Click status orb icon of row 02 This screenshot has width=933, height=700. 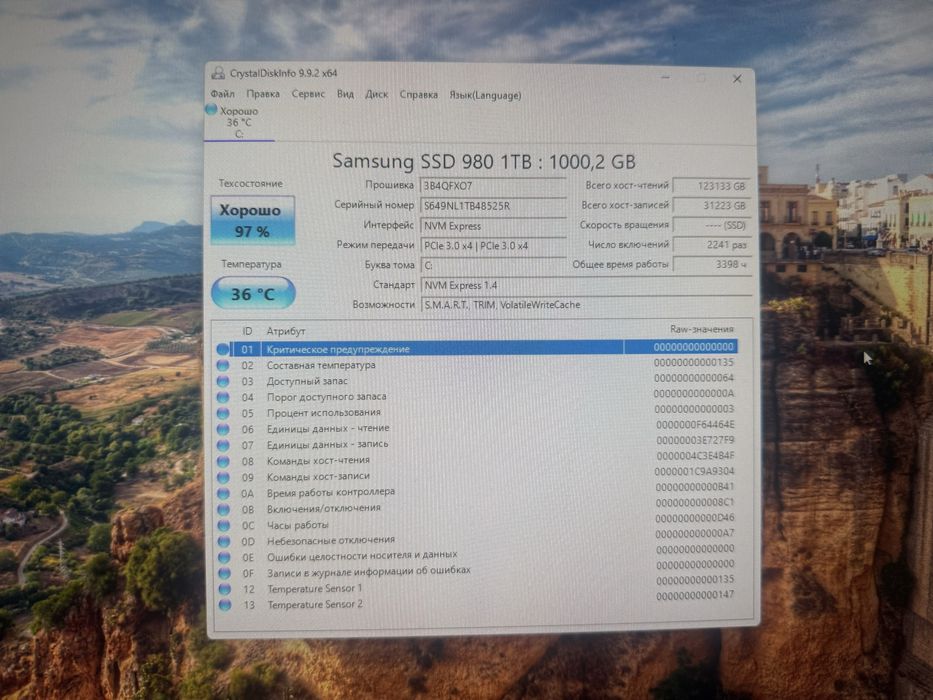pos(223,365)
